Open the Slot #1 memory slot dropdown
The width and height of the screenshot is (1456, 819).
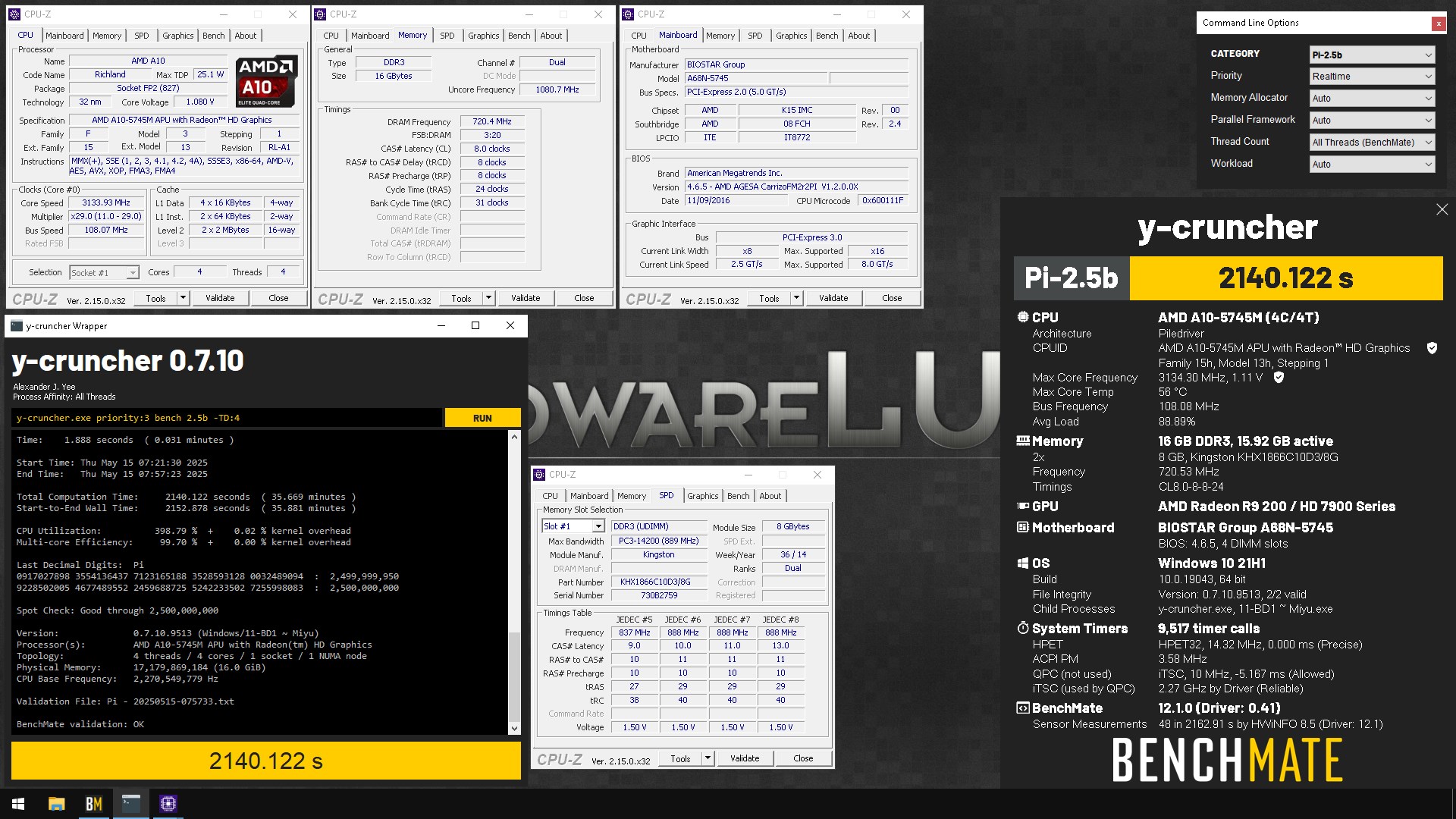coord(573,526)
